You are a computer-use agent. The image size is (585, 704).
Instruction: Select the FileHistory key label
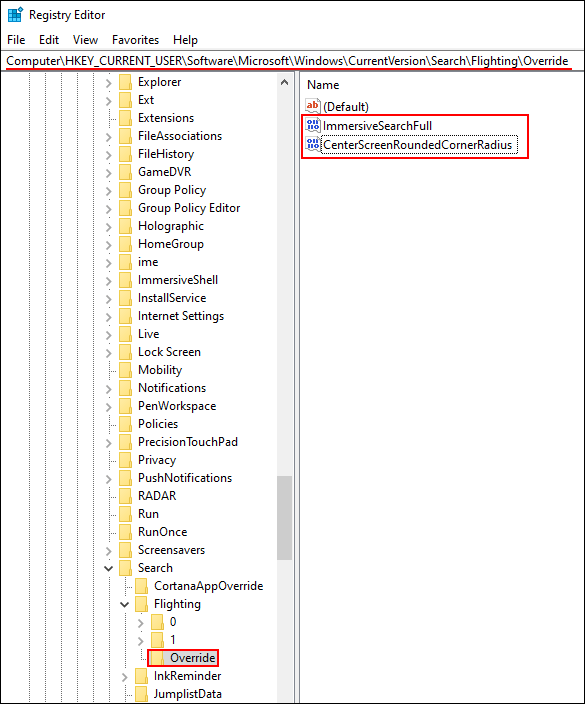point(166,154)
